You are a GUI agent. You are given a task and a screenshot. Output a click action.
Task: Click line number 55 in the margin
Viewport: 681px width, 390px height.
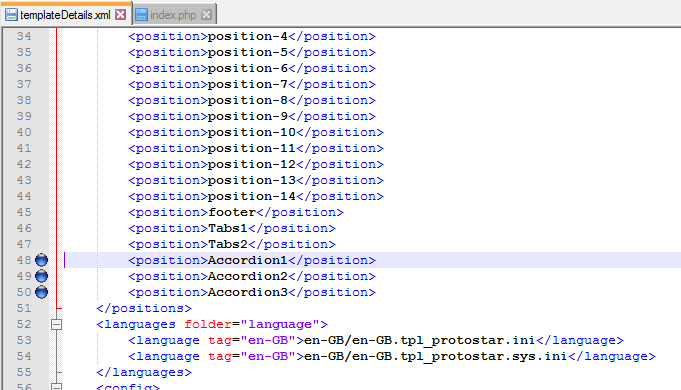[24, 372]
